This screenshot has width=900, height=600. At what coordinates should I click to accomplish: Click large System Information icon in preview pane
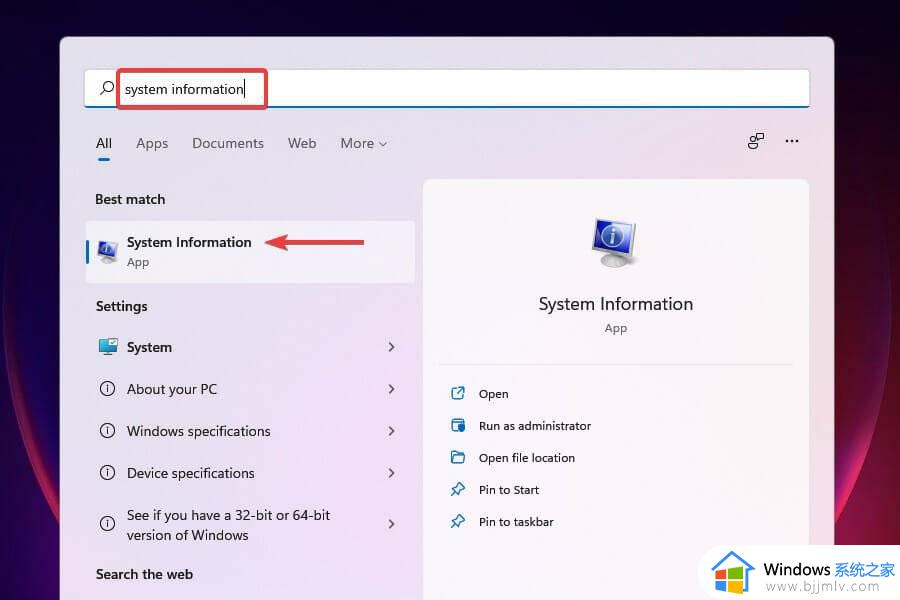[x=615, y=243]
